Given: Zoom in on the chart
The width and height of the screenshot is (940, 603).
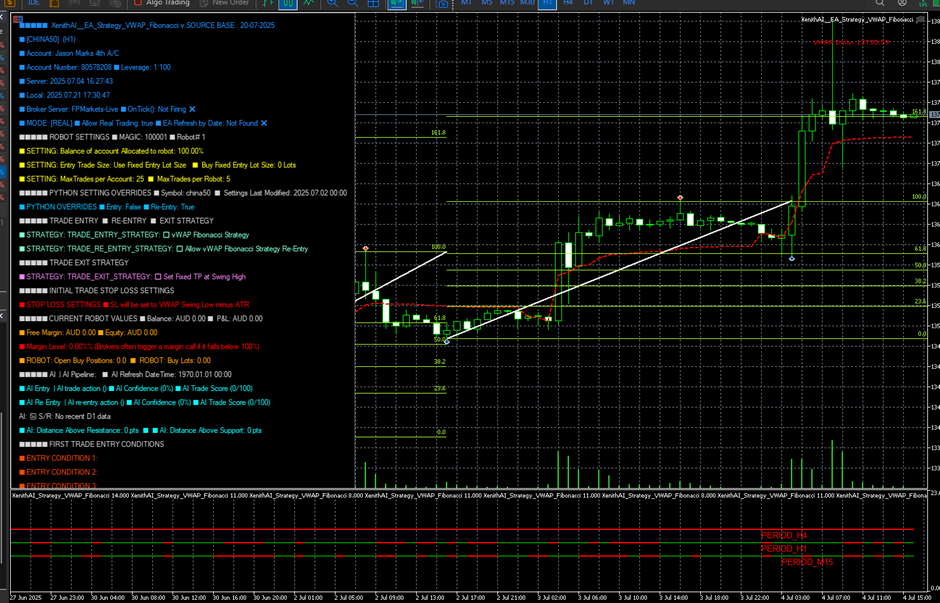Looking at the screenshot, I should (332, 3).
